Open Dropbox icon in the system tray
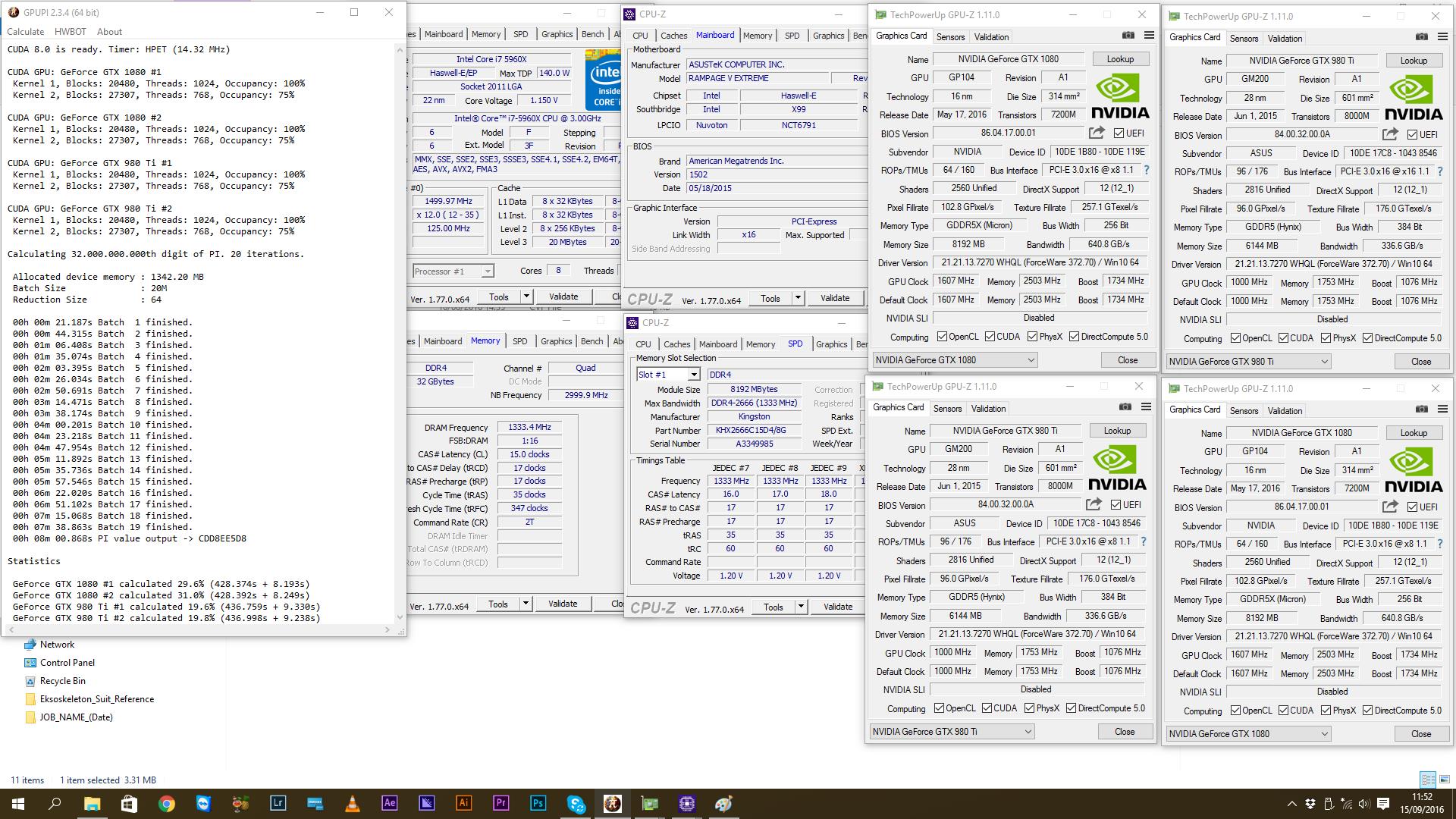The height and width of the screenshot is (819, 1456). click(x=1310, y=804)
